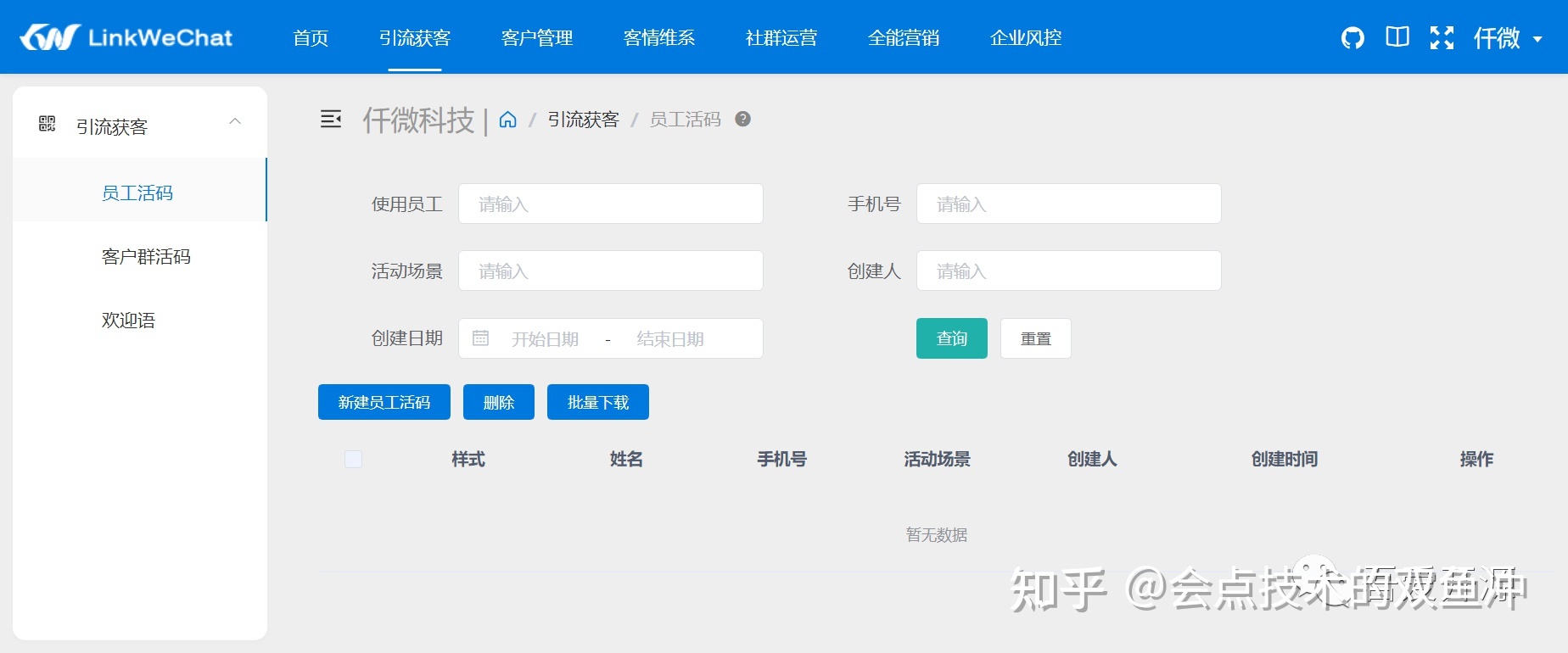Toggle fullscreen mode icon
Image resolution: width=1568 pixels, height=653 pixels.
[x=1442, y=37]
